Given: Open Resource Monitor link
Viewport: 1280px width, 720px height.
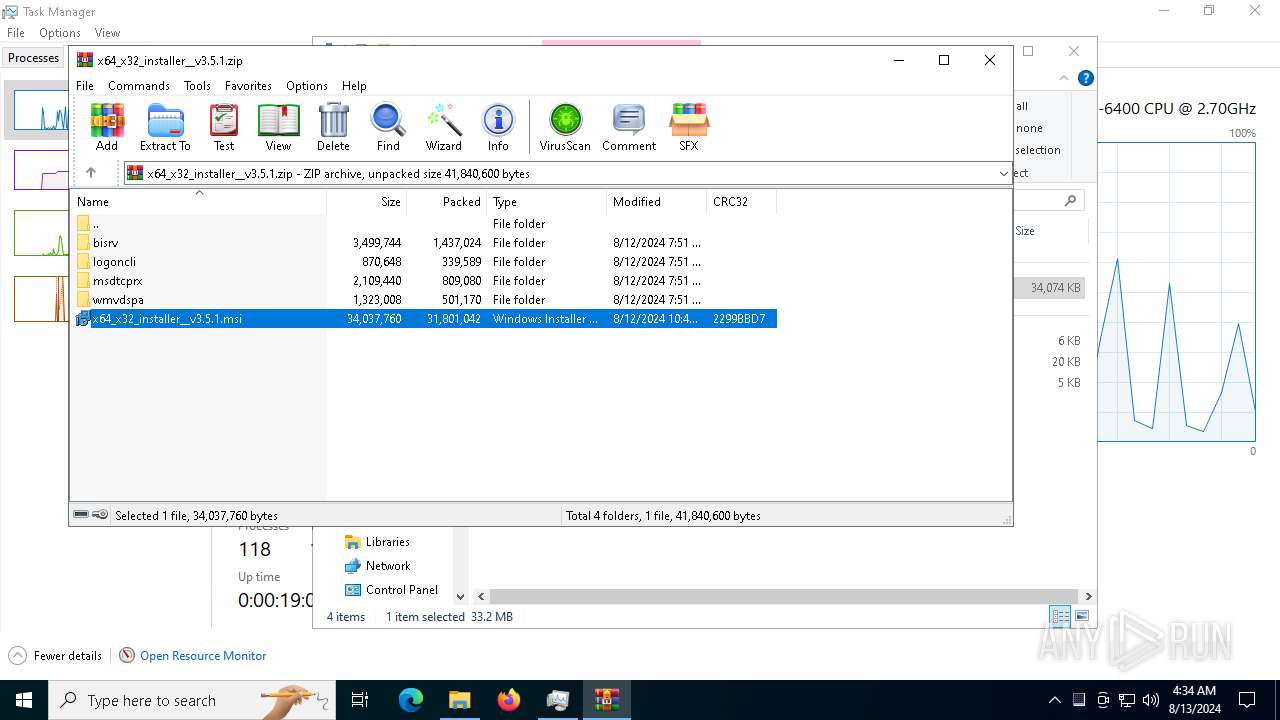Looking at the screenshot, I should [x=203, y=656].
